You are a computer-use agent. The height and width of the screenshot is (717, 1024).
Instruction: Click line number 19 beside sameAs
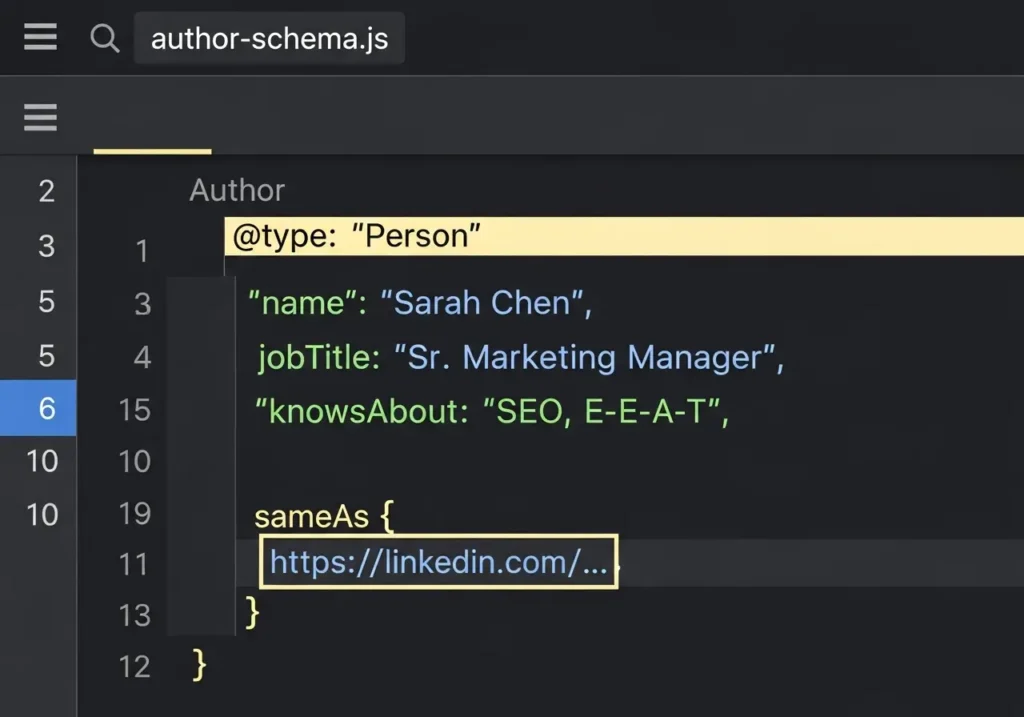click(134, 514)
